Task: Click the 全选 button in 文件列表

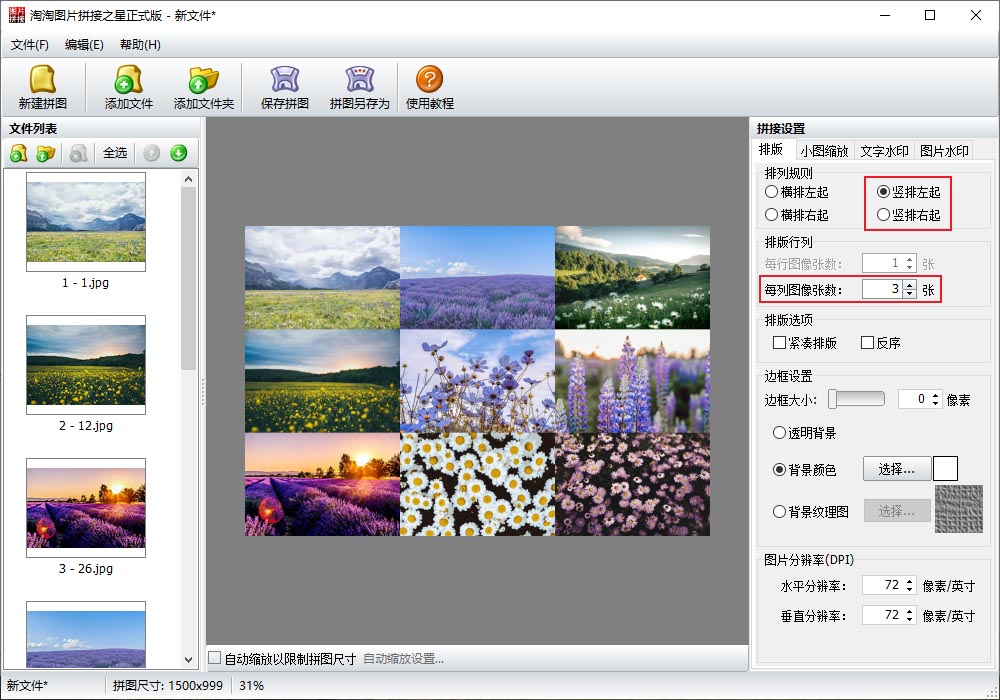Action: [115, 153]
